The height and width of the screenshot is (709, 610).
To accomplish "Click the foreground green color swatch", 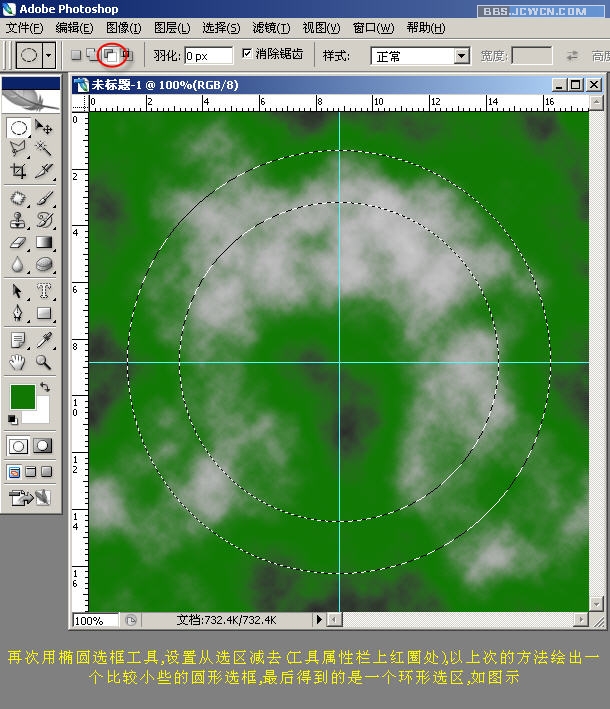I will click(x=23, y=397).
